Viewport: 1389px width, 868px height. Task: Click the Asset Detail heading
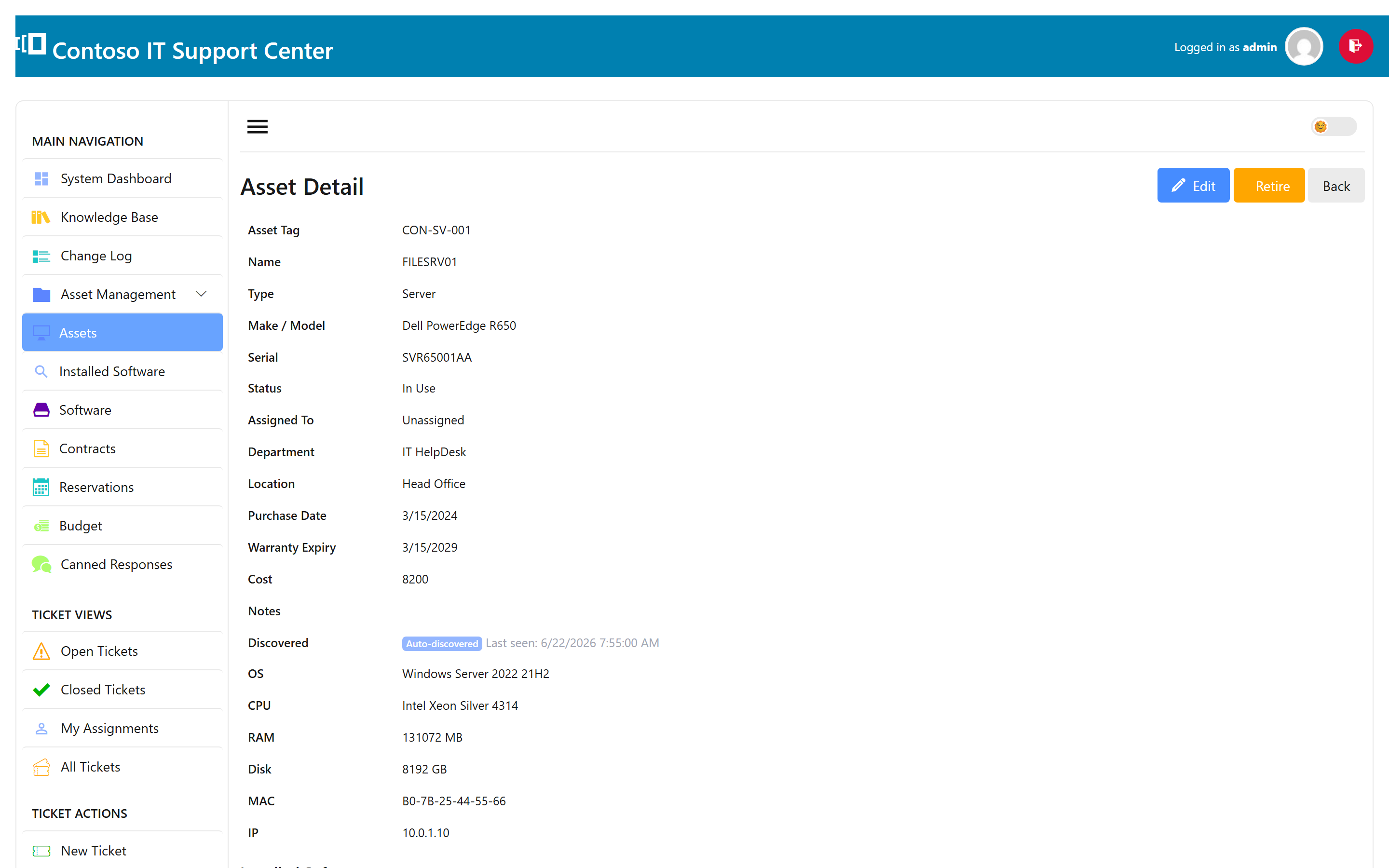302,187
